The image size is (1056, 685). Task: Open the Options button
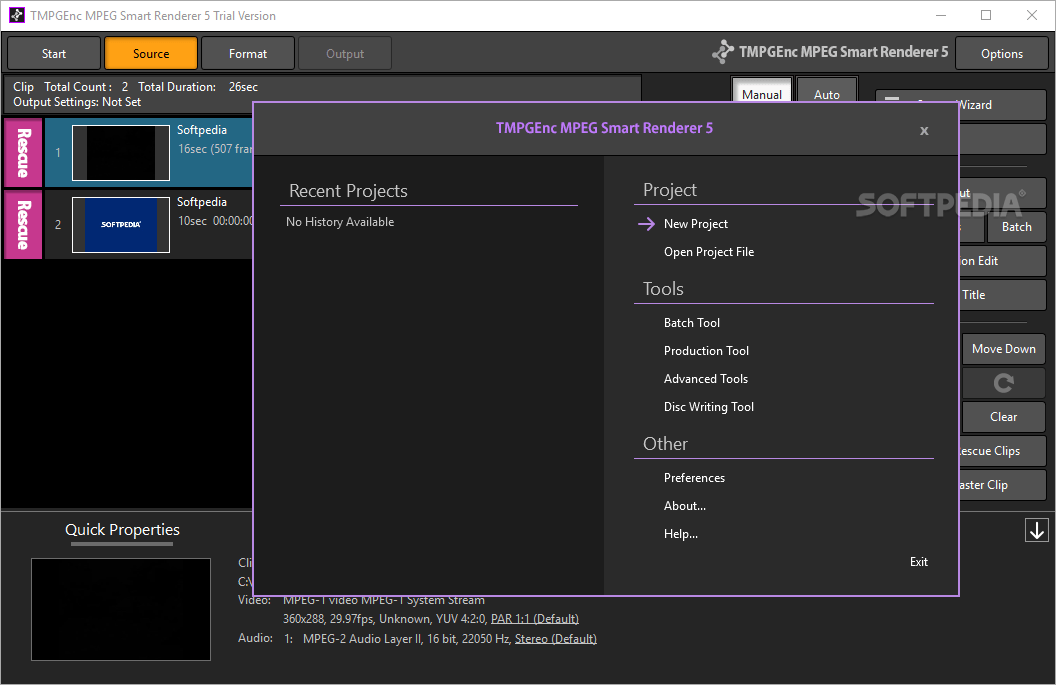pyautogui.click(x=1001, y=53)
